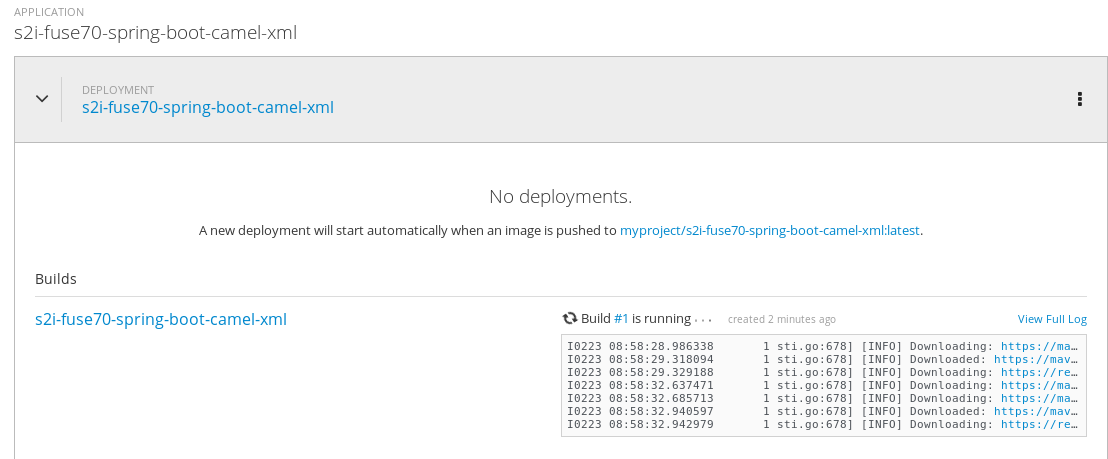The image size is (1108, 459).
Task: Click the URL in the 08:58:28.986338 log line
Action: 1040,346
